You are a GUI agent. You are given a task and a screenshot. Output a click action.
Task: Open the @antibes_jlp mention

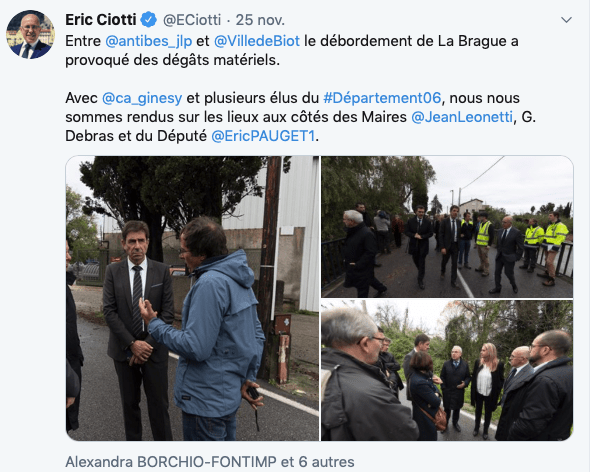click(149, 41)
